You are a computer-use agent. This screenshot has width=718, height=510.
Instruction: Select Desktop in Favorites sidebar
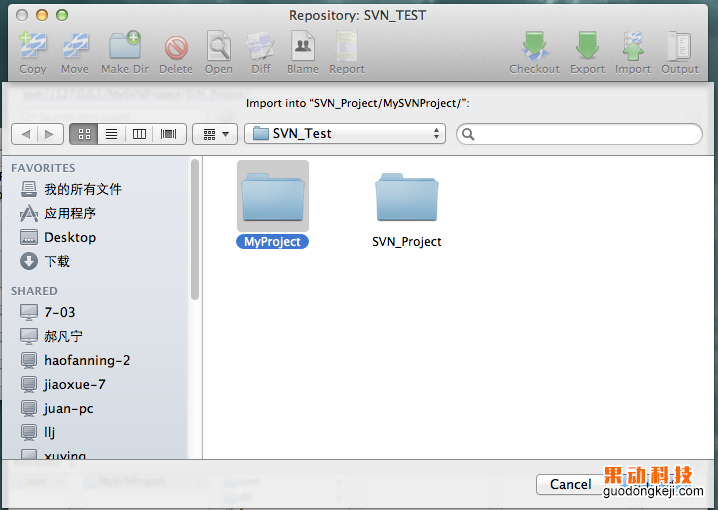tap(69, 237)
